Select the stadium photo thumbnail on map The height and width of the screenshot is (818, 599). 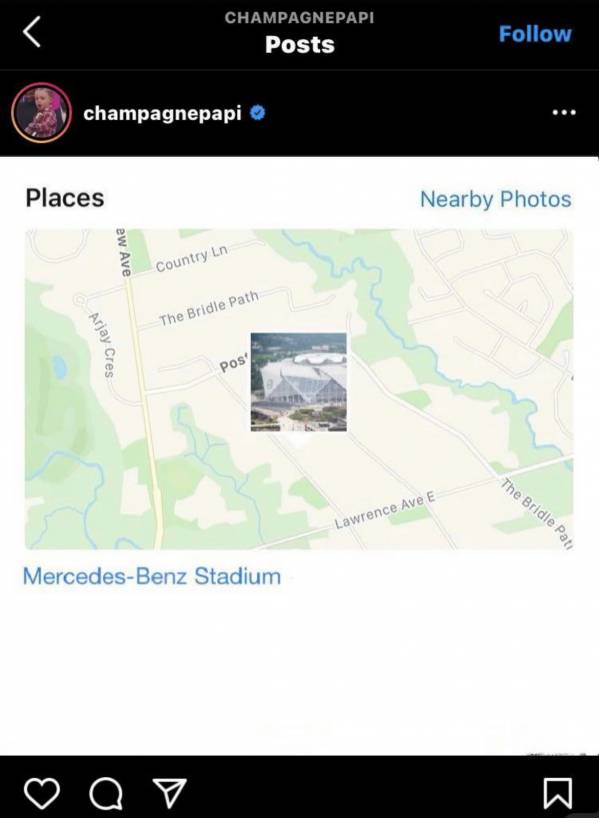click(298, 382)
